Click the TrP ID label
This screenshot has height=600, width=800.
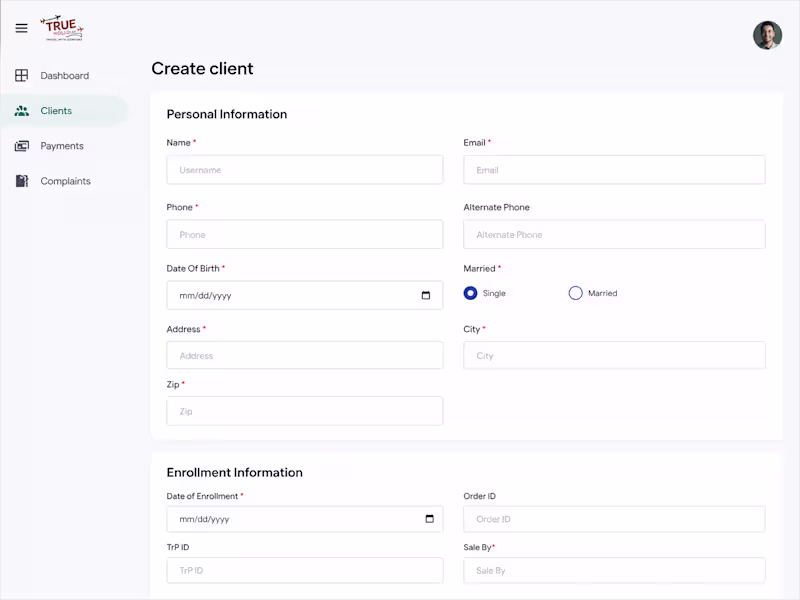click(x=178, y=547)
